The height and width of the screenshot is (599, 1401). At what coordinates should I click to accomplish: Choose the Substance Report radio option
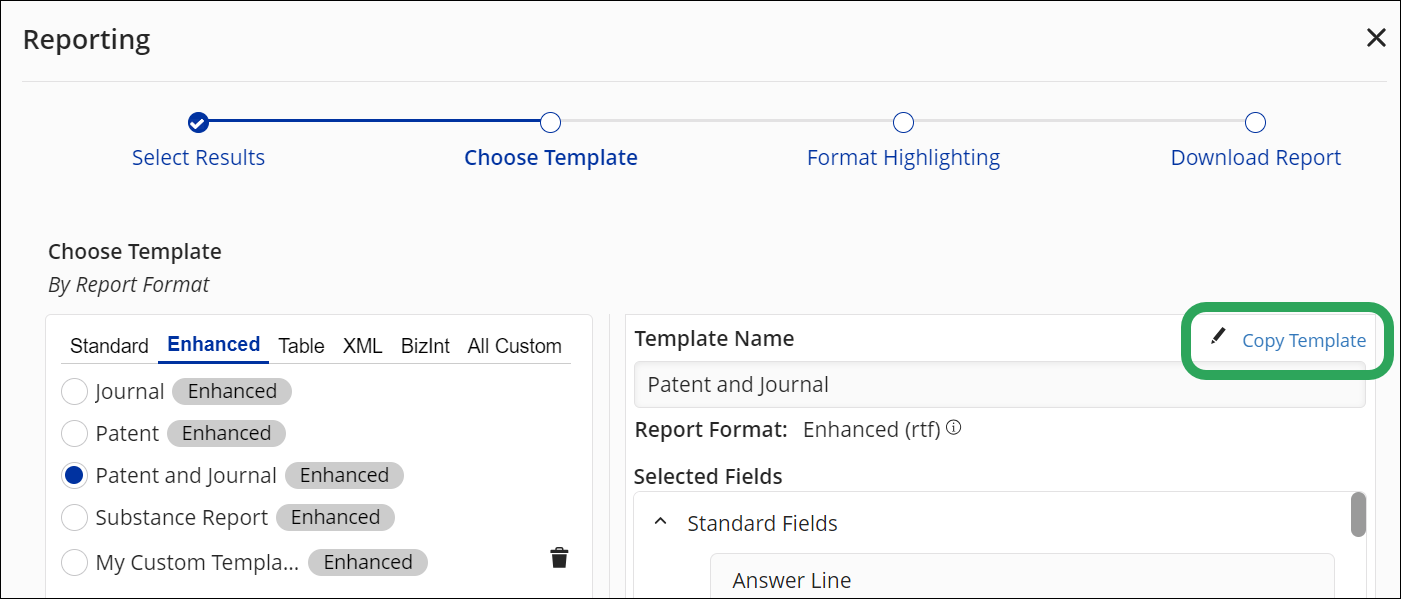point(74,517)
